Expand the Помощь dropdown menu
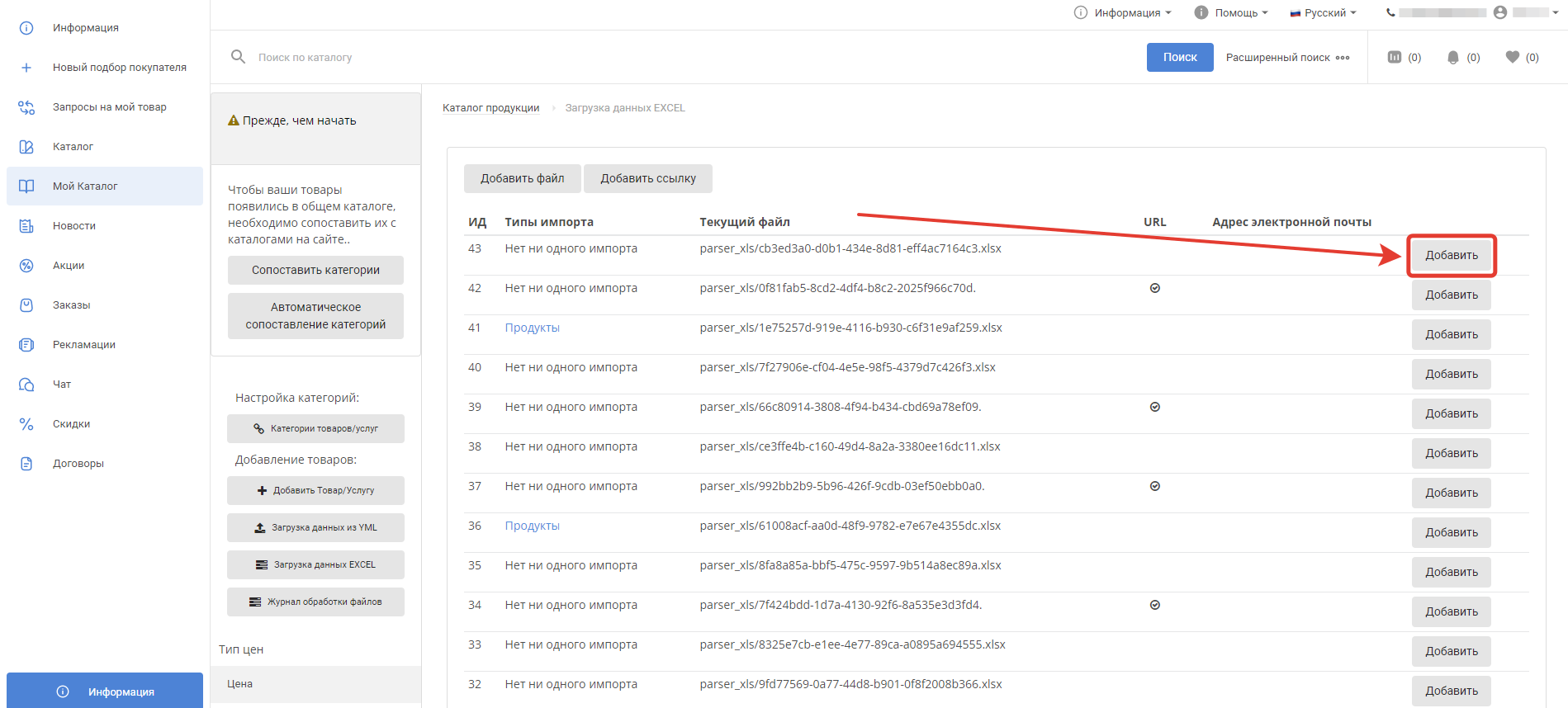Image resolution: width=1568 pixels, height=708 pixels. pos(1231,12)
